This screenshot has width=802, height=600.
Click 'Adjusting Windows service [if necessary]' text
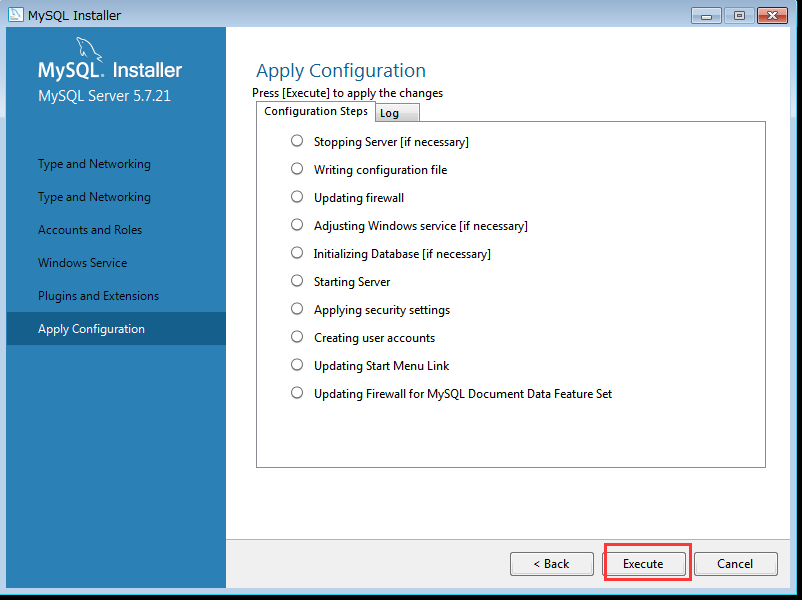tap(421, 226)
